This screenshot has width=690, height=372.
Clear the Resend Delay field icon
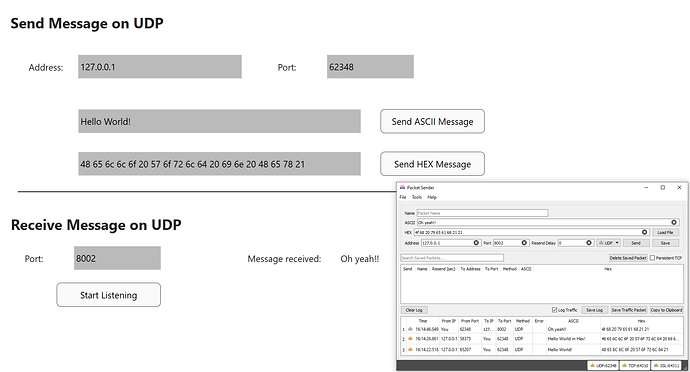(589, 243)
